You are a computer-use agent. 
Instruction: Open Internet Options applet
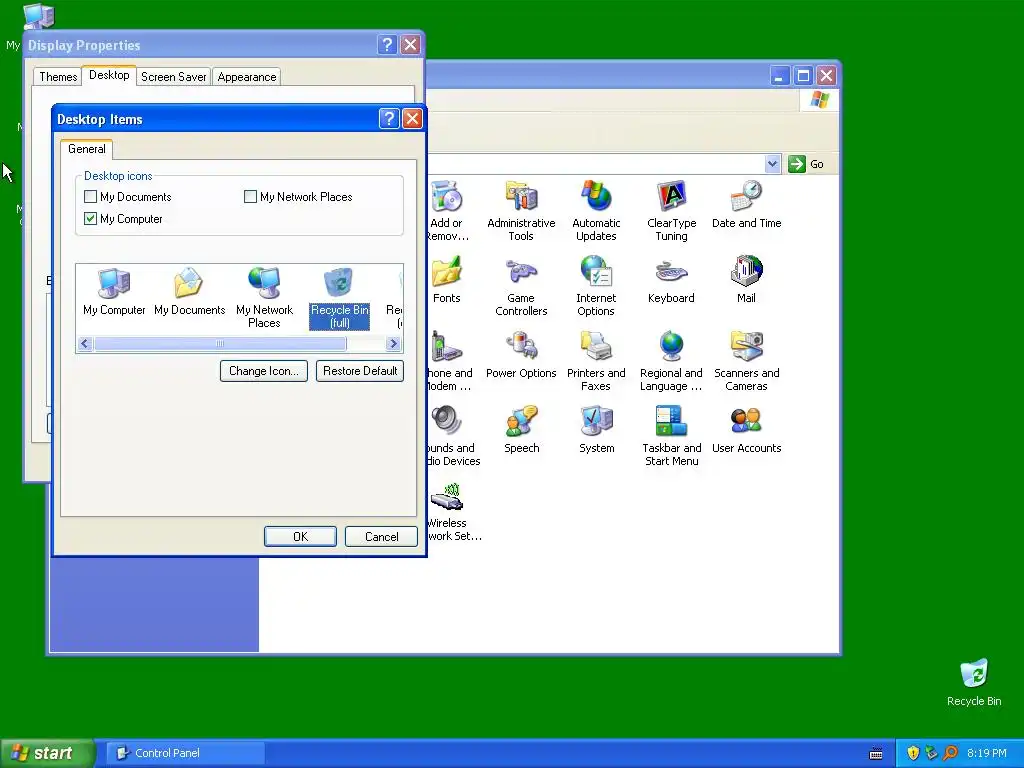point(596,286)
